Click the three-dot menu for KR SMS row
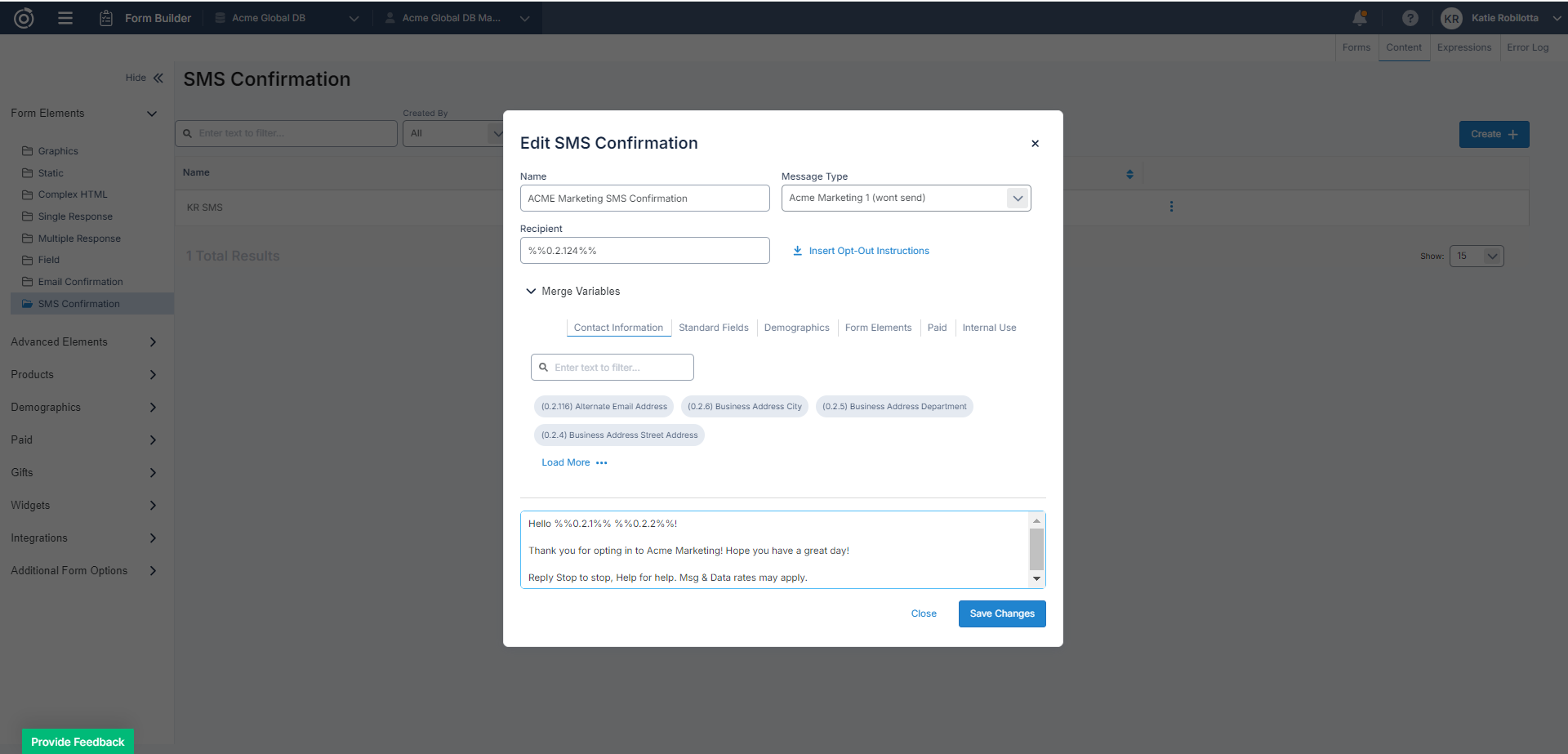 point(1171,207)
